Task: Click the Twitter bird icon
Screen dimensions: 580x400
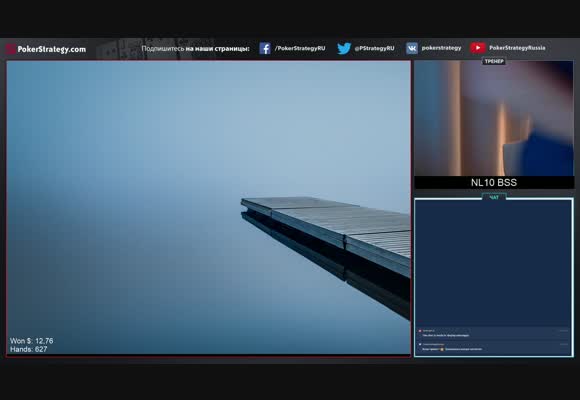Action: 344,48
